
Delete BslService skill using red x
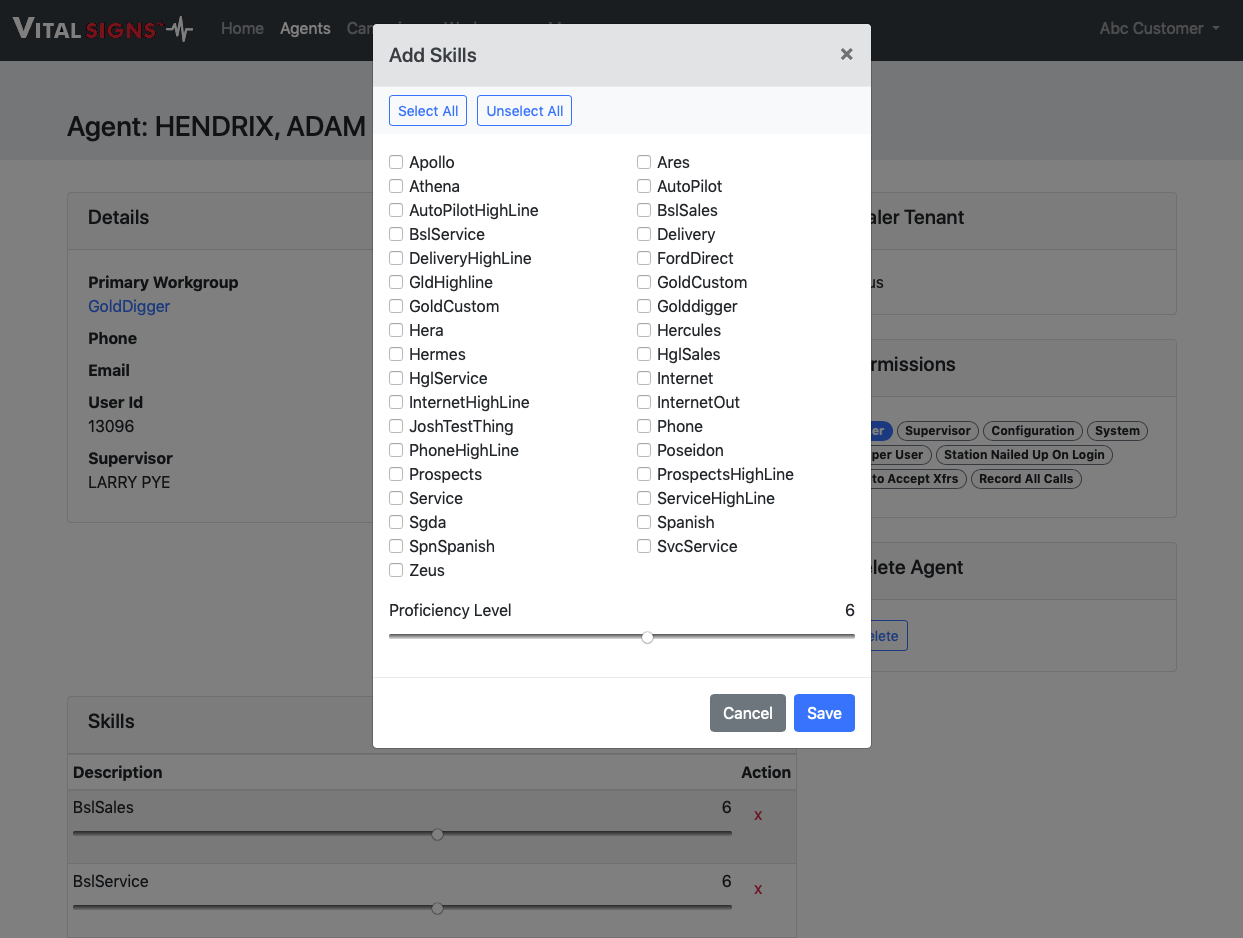[758, 889]
